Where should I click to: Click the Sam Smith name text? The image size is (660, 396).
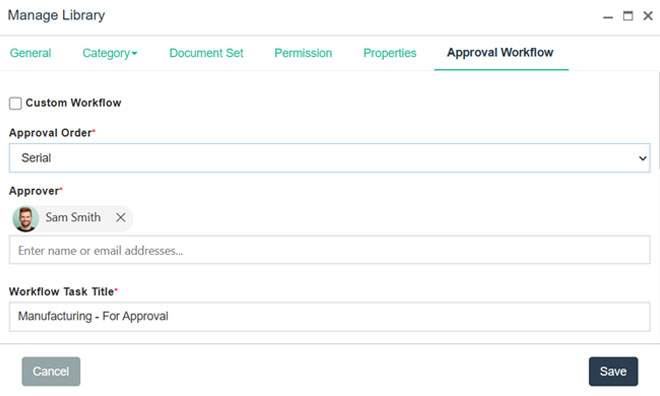[x=73, y=217]
